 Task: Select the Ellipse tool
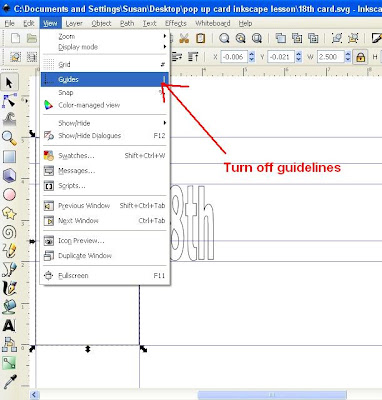[x=9, y=194]
